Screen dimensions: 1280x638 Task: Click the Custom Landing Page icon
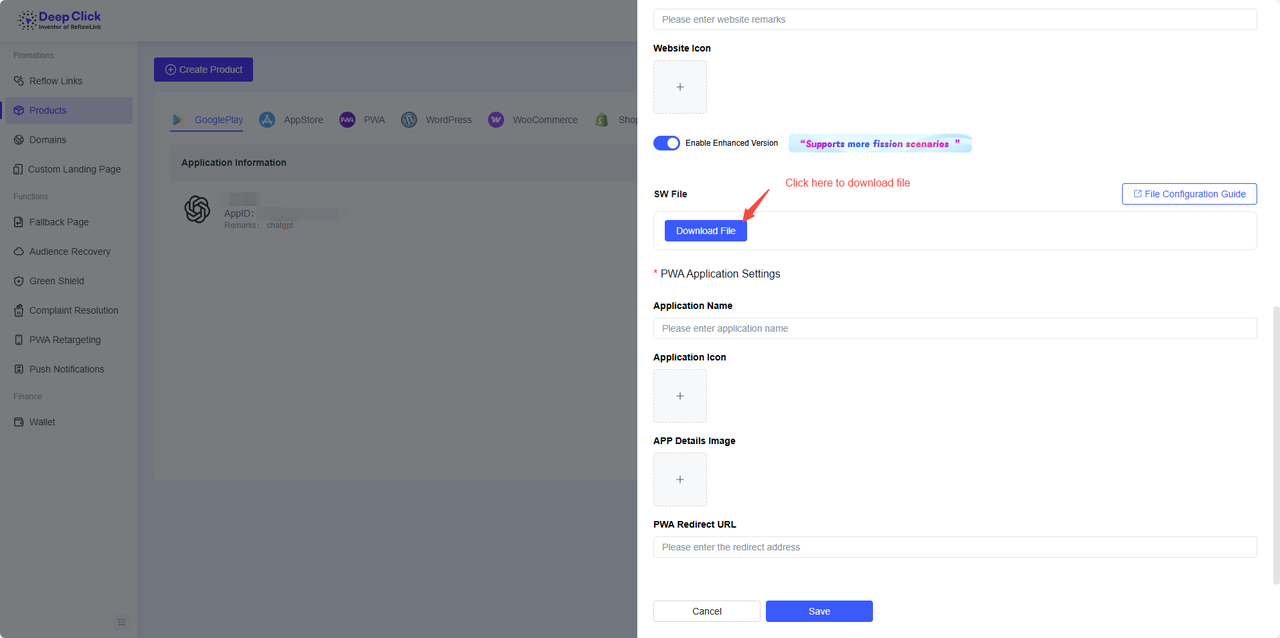[19, 170]
